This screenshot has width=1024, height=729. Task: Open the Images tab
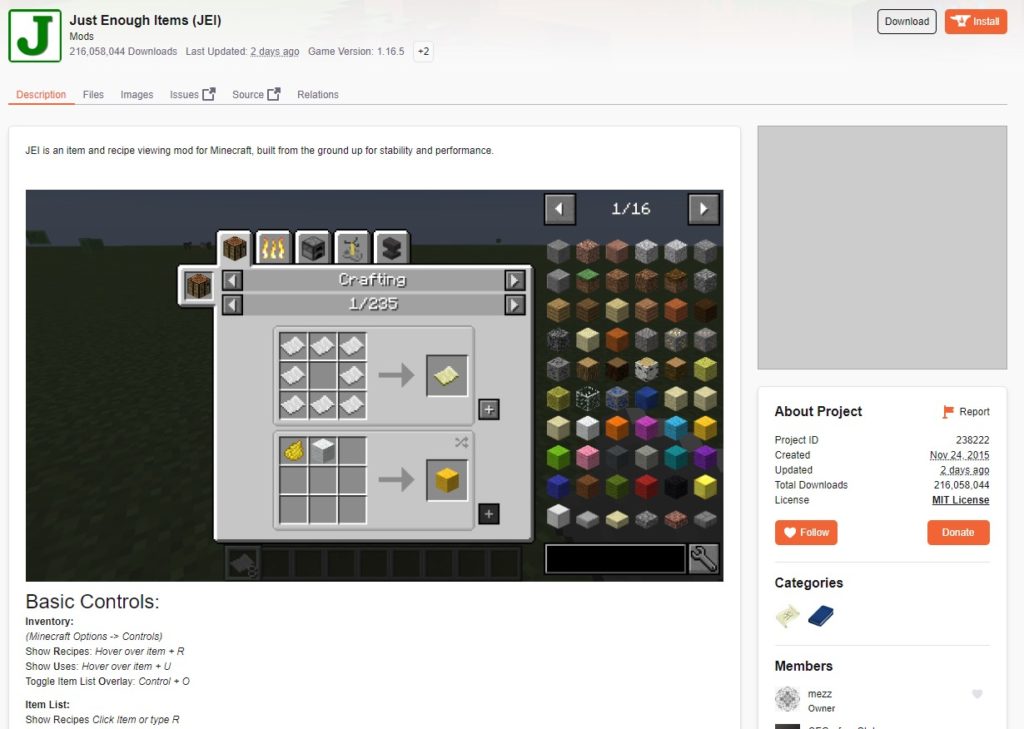tap(136, 95)
